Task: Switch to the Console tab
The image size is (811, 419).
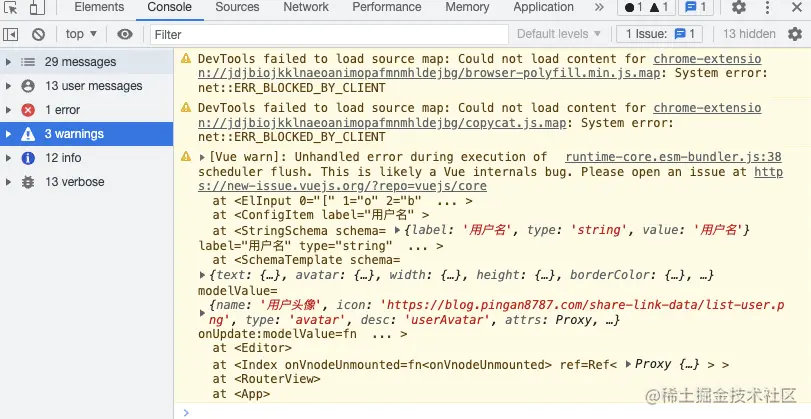Action: (169, 7)
